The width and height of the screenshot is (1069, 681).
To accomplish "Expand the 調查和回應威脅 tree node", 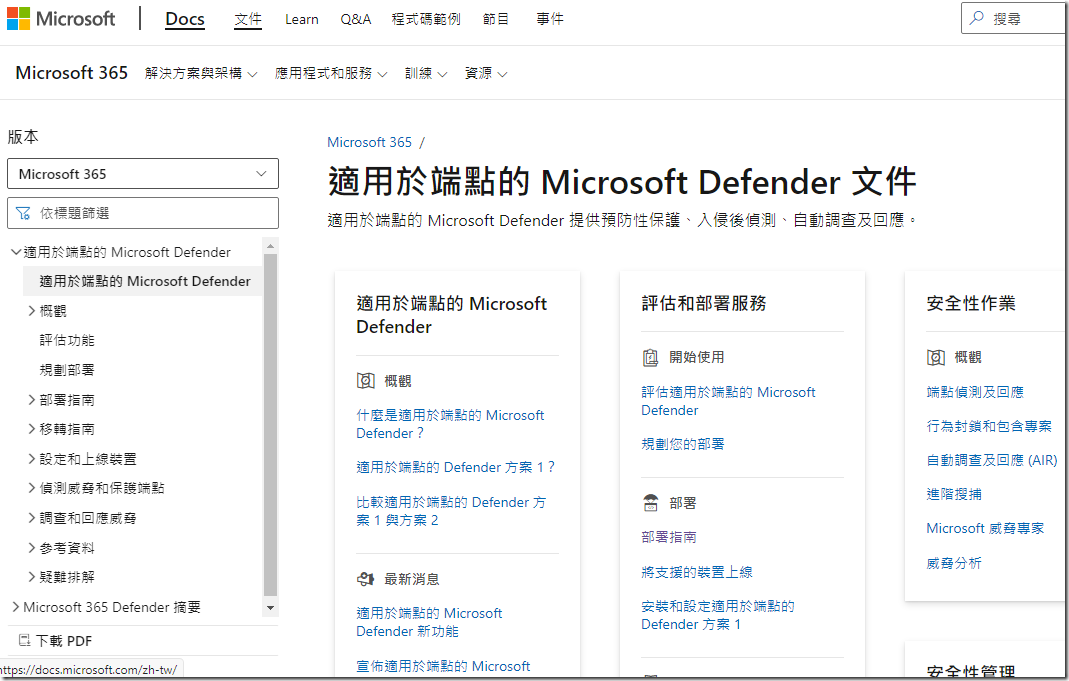I will (x=31, y=518).
